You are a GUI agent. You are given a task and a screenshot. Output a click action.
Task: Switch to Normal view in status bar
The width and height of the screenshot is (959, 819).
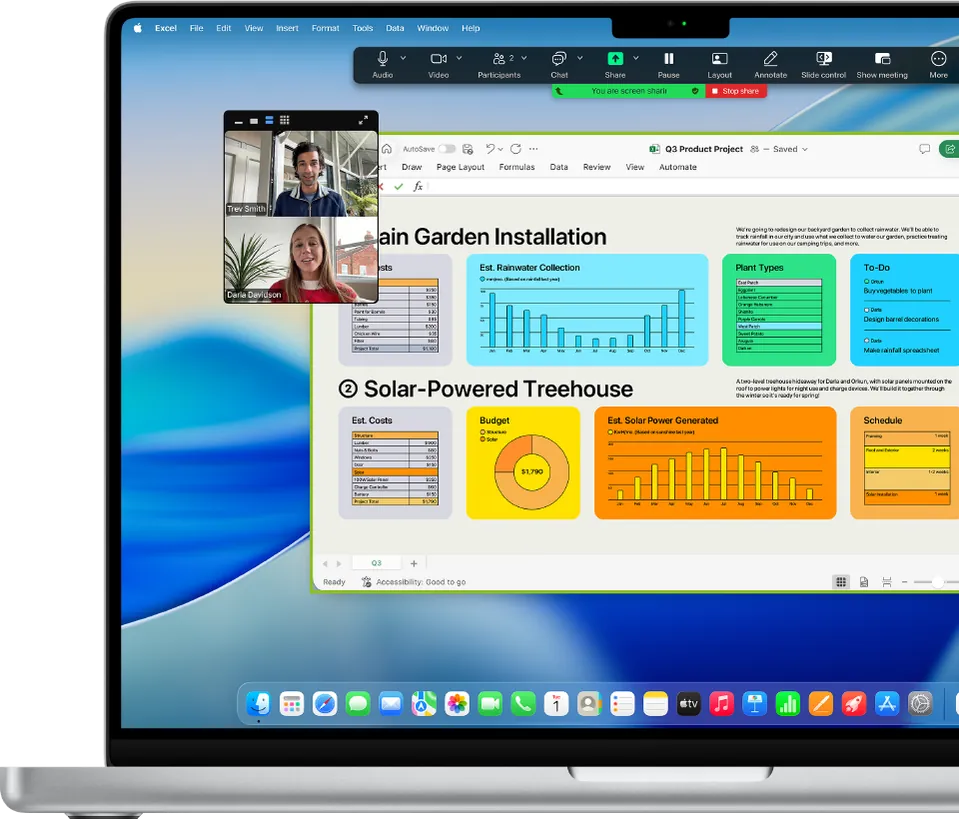[x=841, y=582]
